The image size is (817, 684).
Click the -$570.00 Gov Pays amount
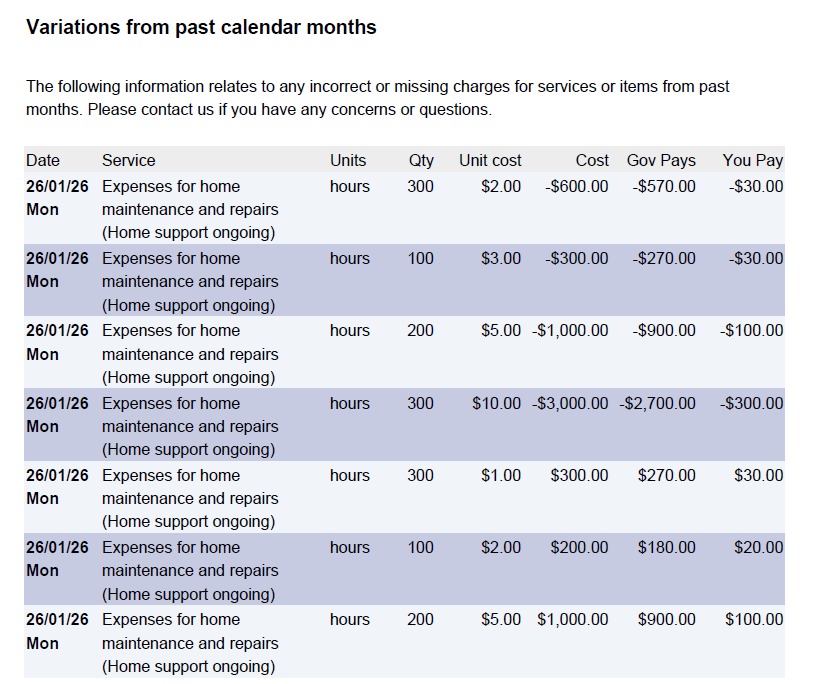coord(664,186)
